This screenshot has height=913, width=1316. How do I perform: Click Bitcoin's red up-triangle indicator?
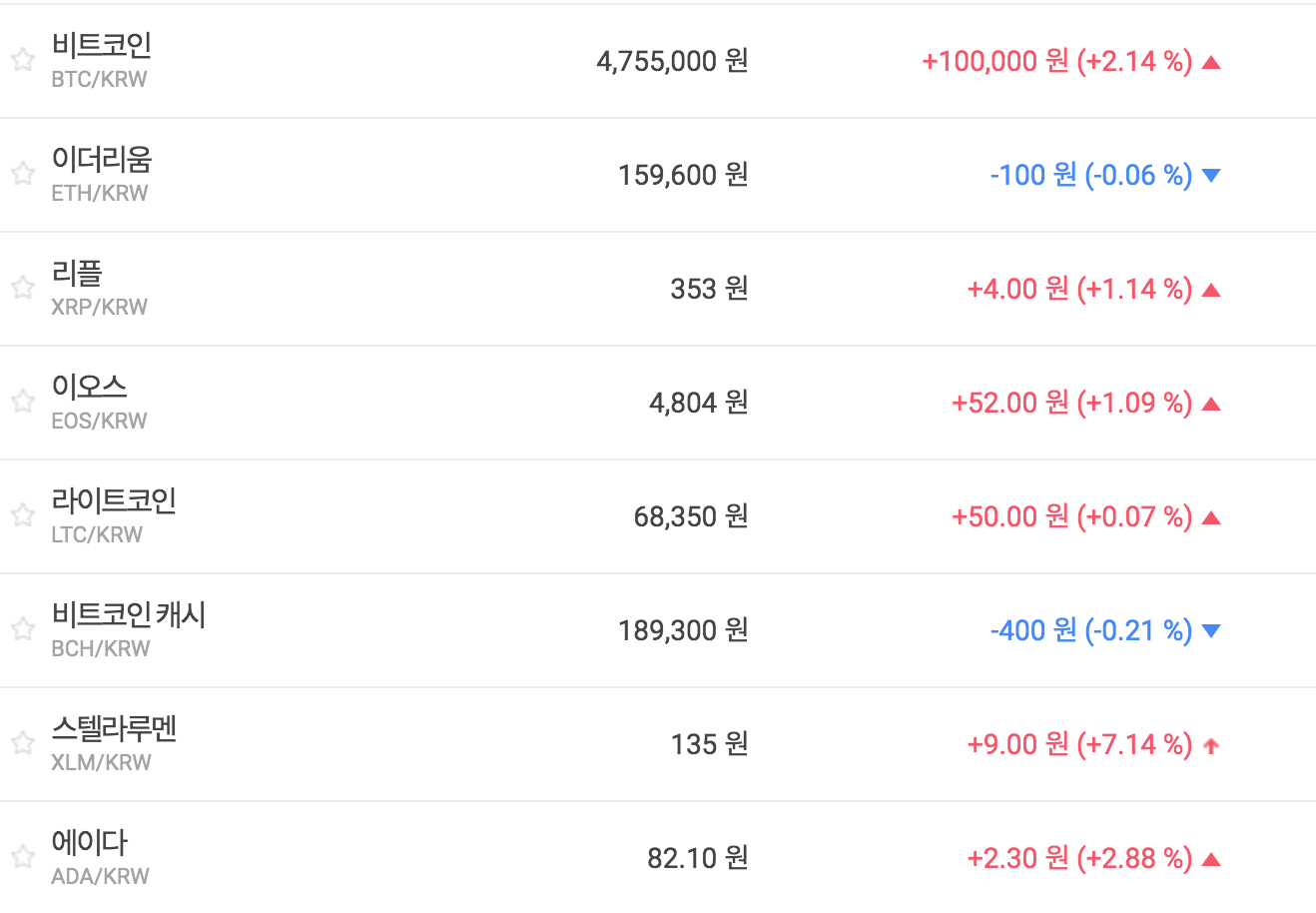(x=1211, y=62)
